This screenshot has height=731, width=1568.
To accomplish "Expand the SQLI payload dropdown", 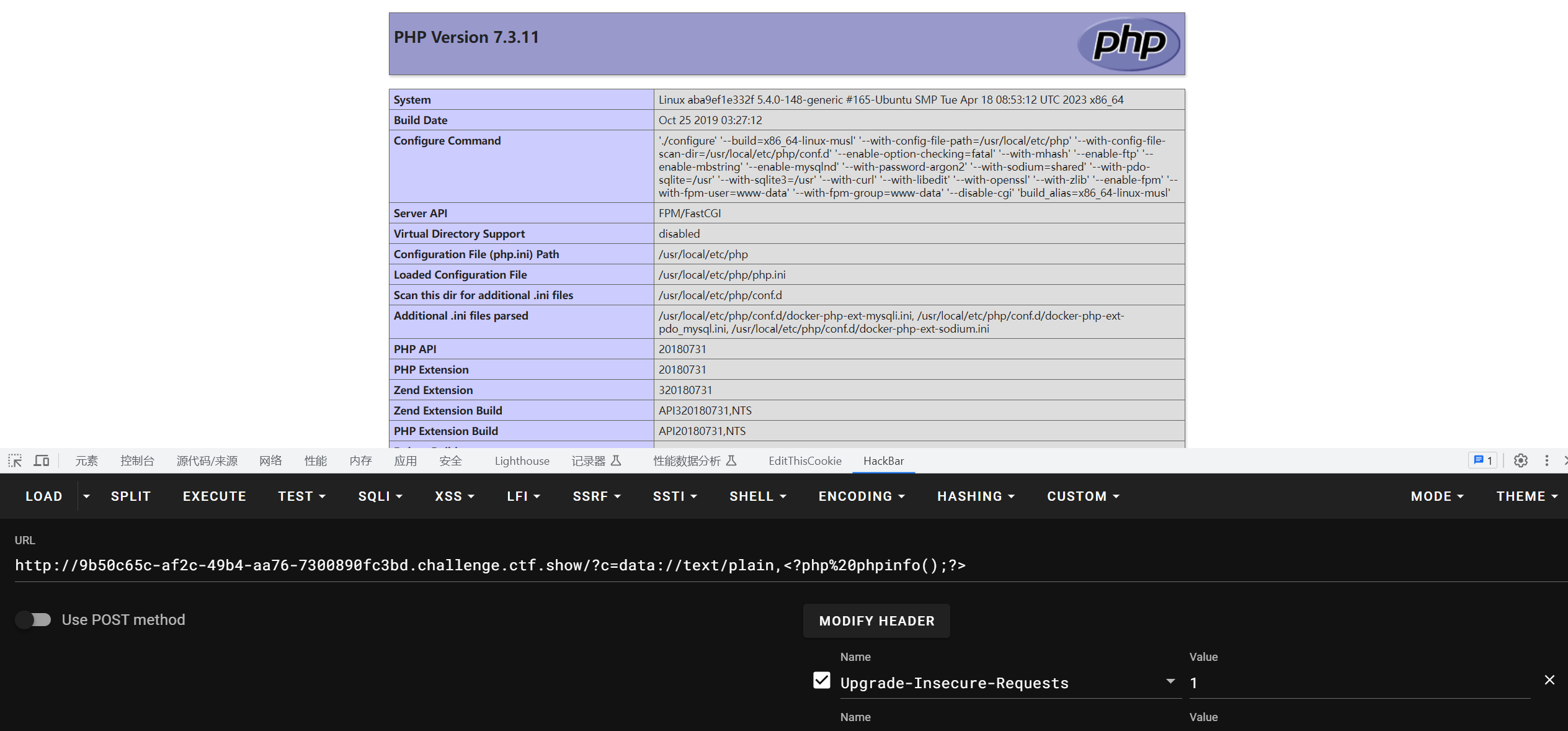I will tap(380, 496).
